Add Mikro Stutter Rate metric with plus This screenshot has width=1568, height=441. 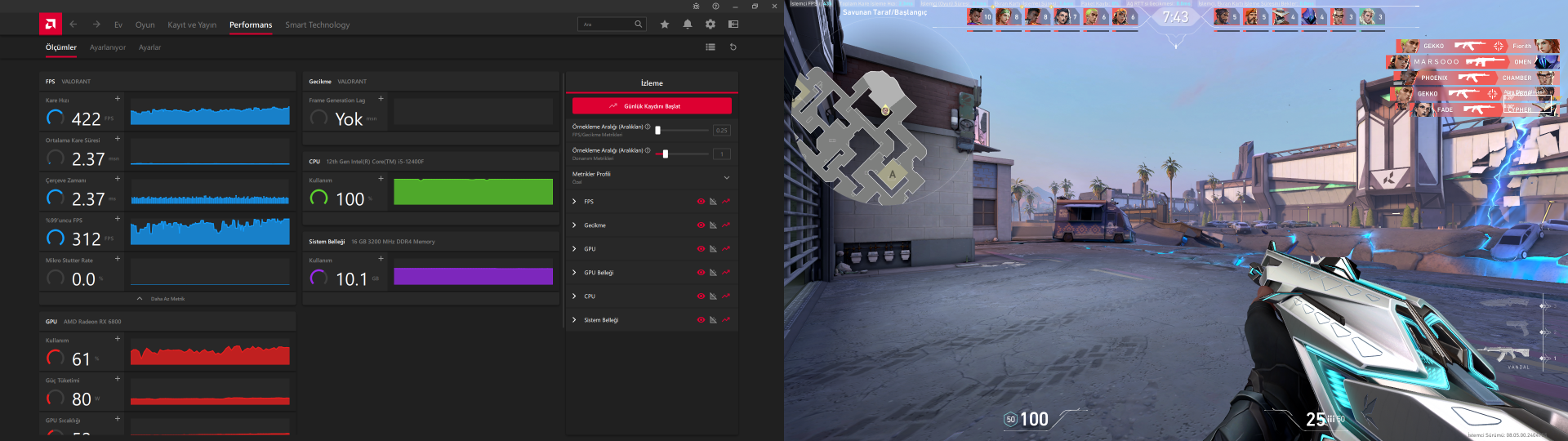click(118, 259)
